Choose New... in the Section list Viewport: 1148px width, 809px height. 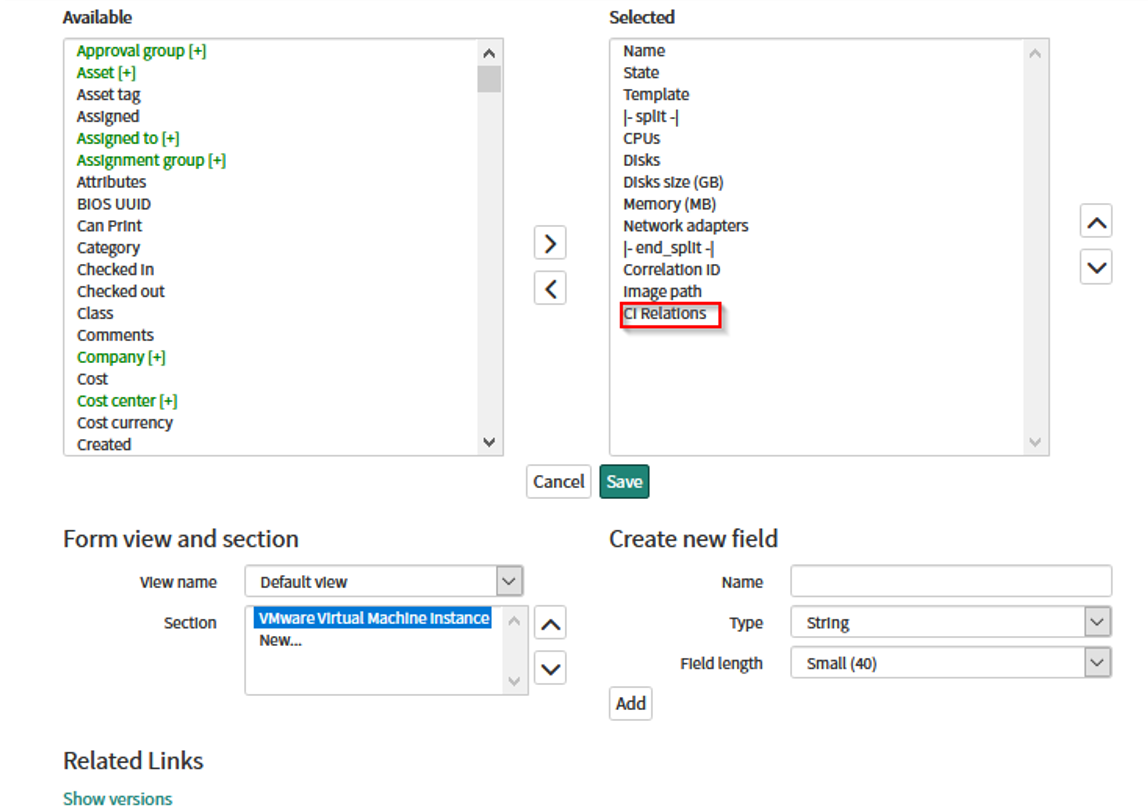point(280,641)
